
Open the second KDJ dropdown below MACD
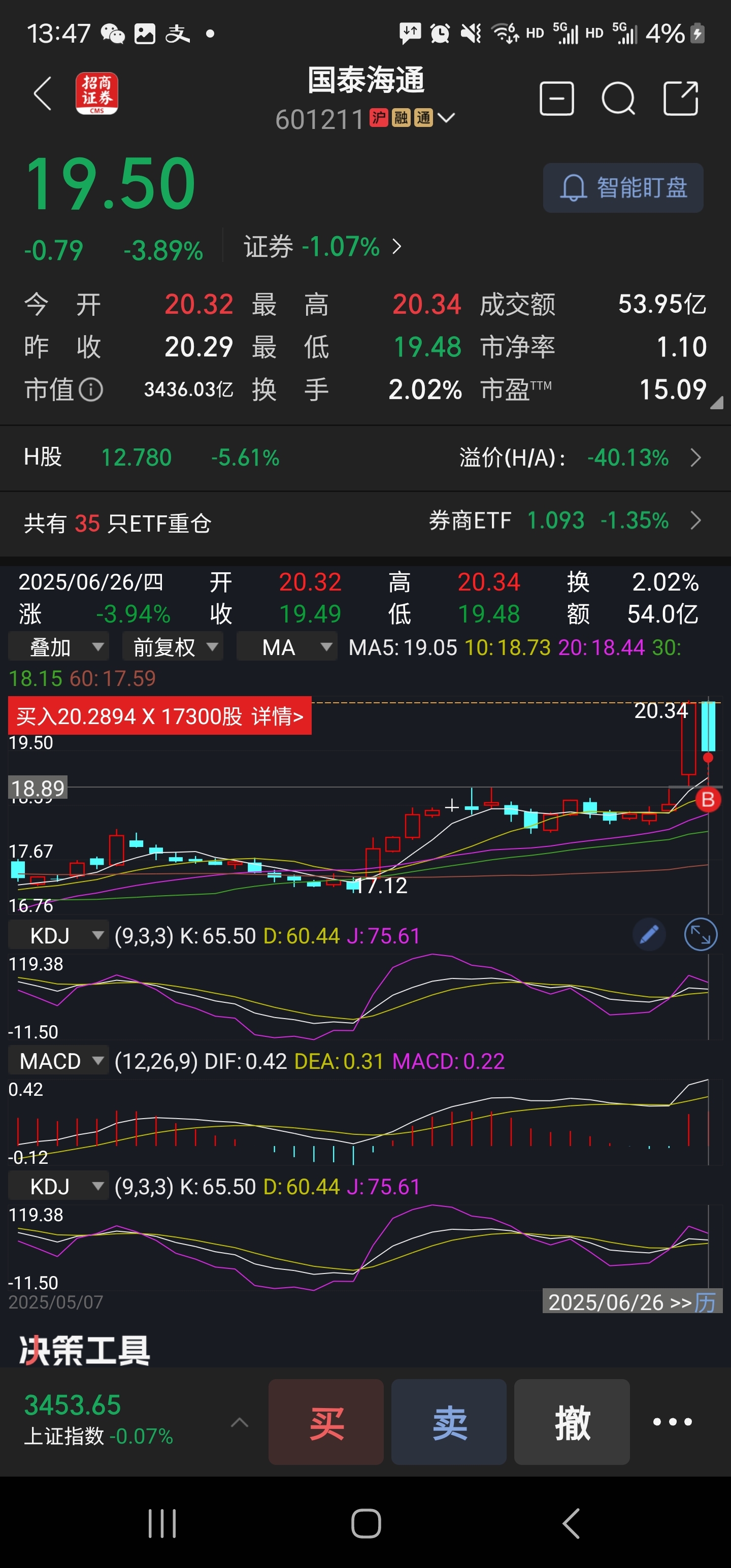coord(58,1186)
